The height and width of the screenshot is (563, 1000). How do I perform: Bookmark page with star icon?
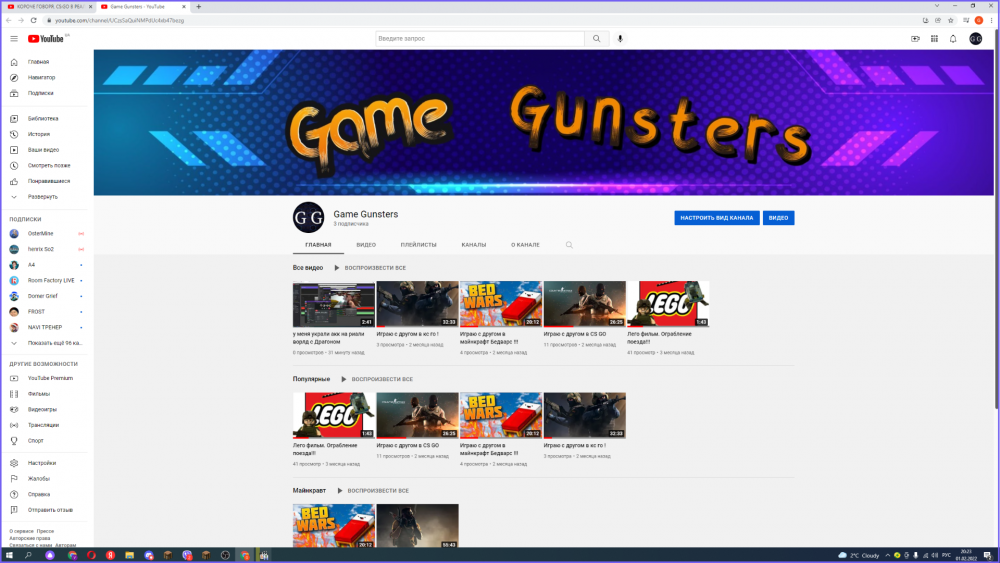click(x=950, y=20)
